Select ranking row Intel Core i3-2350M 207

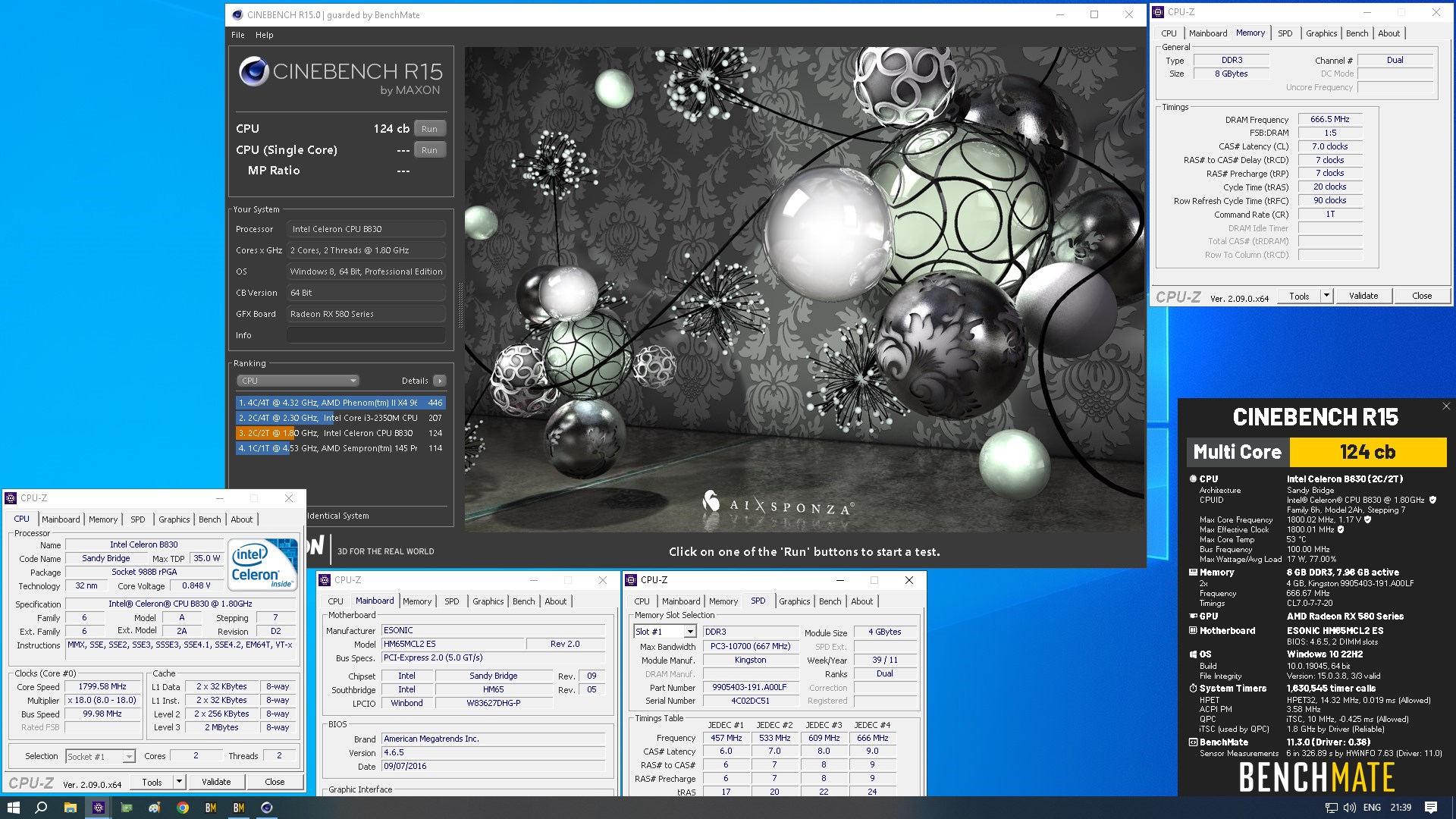(x=340, y=418)
